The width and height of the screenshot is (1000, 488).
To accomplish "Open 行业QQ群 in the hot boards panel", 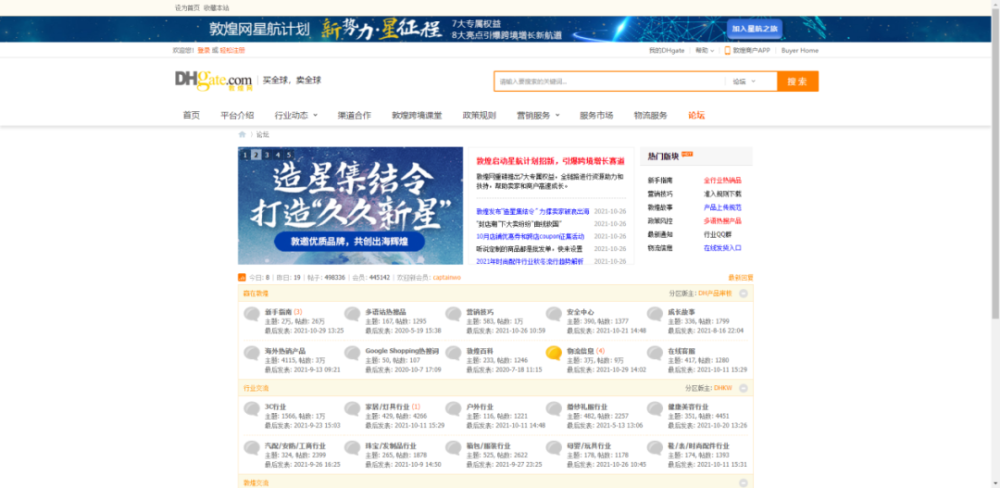I will pos(717,234).
